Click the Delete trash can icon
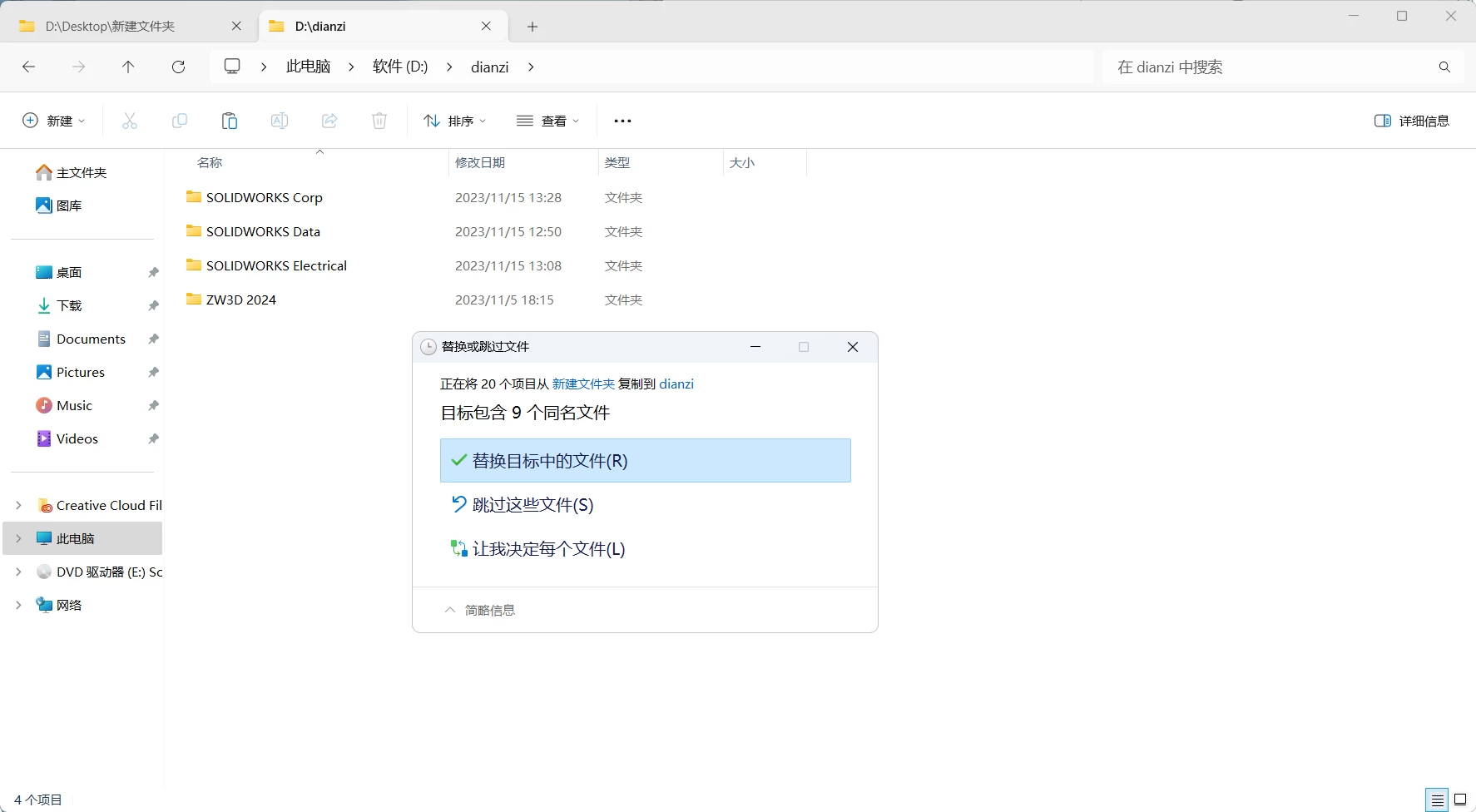 click(x=379, y=121)
